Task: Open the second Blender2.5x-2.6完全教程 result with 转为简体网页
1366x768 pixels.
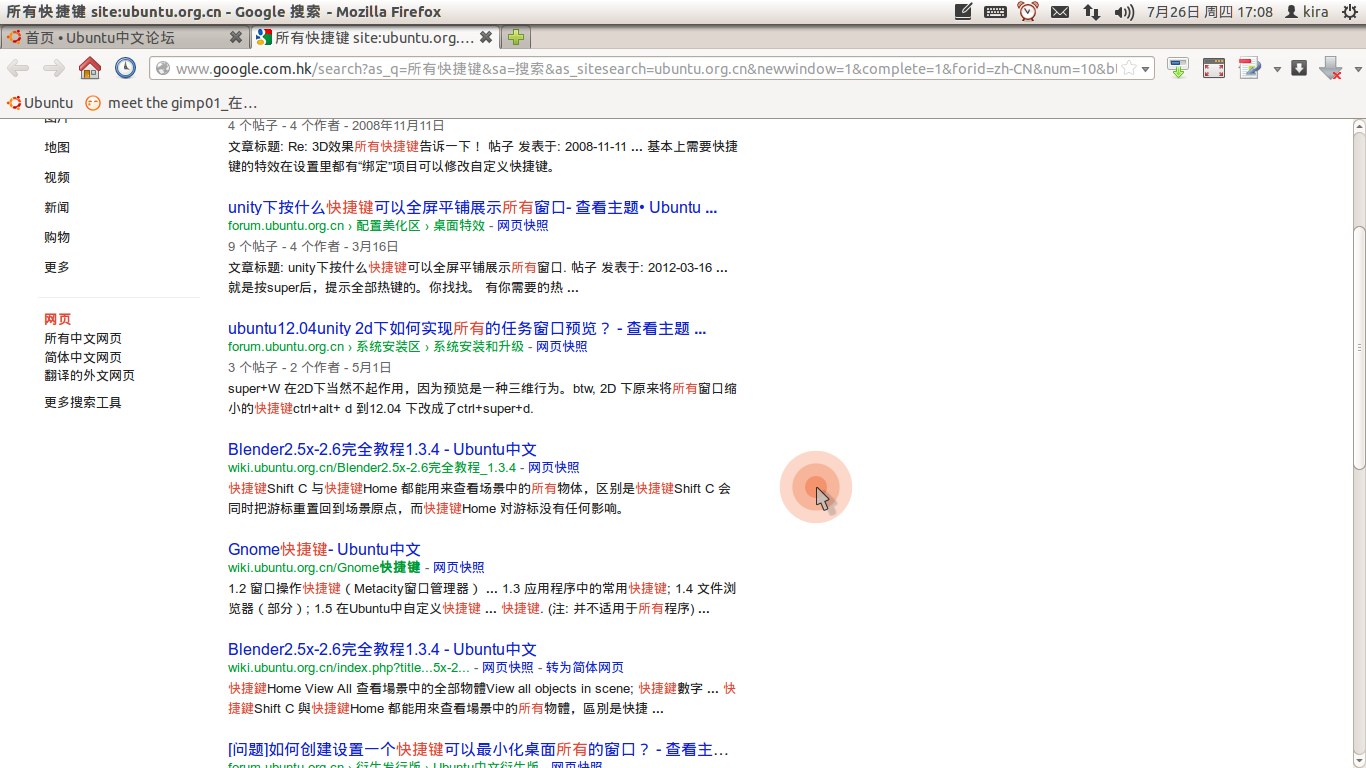Action: point(382,650)
